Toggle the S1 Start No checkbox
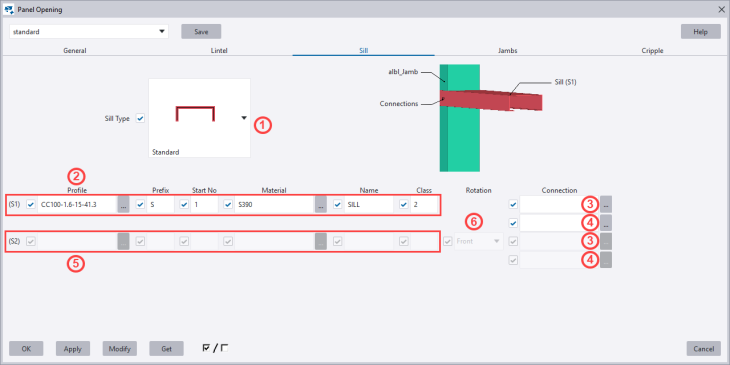The height and width of the screenshot is (365, 730). pos(184,204)
